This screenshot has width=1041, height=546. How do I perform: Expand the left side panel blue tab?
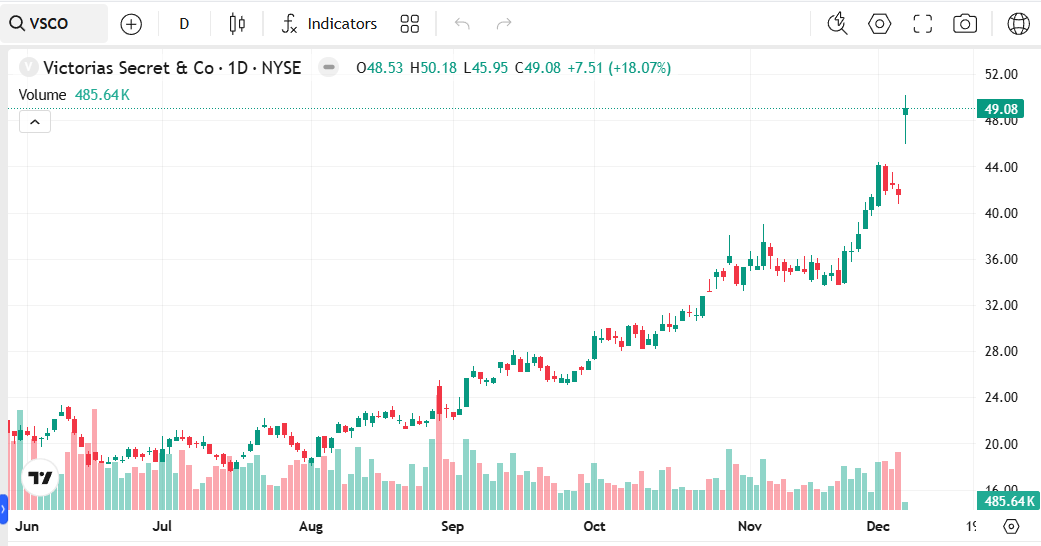click(3, 509)
